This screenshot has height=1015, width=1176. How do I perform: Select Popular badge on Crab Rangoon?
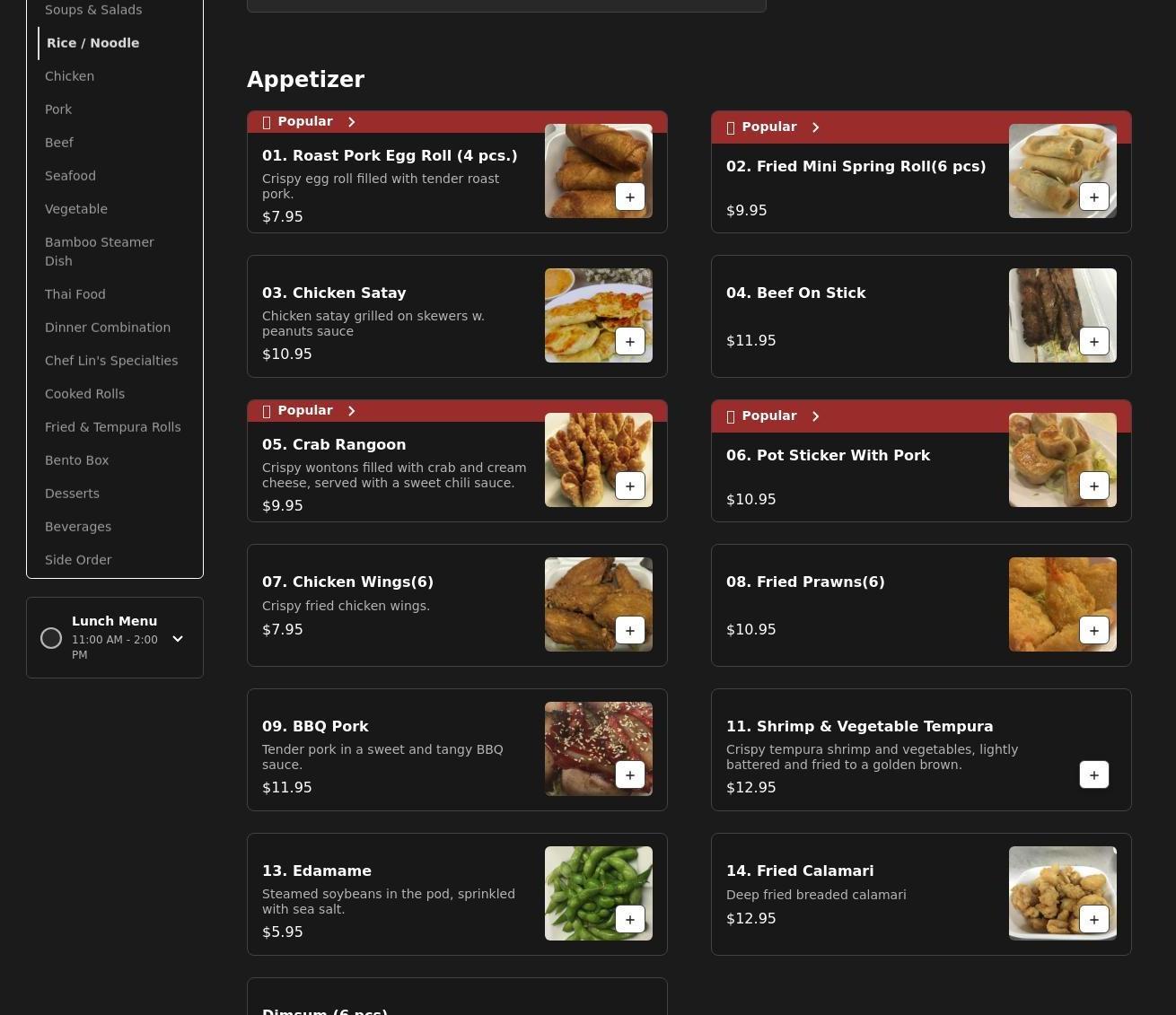coord(304,411)
